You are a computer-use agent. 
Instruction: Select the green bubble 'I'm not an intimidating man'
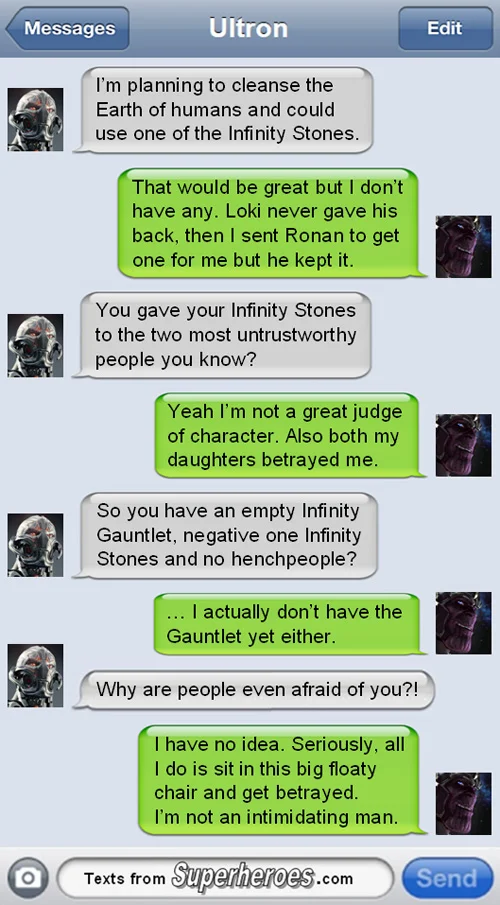point(282,780)
